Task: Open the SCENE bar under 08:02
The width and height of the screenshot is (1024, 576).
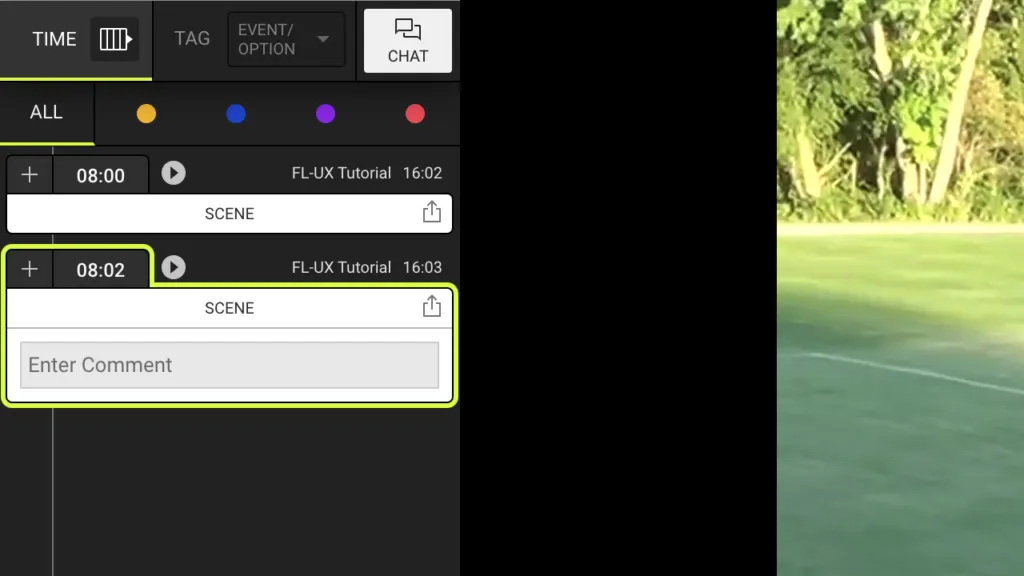Action: (229, 308)
